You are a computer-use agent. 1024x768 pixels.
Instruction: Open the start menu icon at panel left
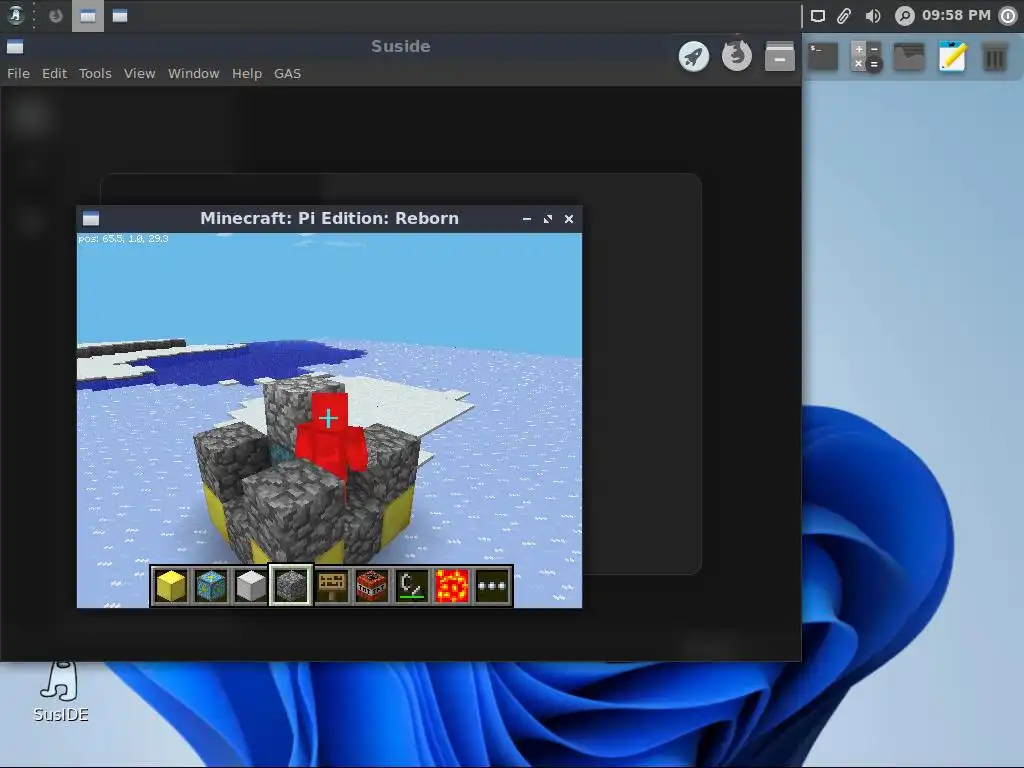pyautogui.click(x=15, y=15)
